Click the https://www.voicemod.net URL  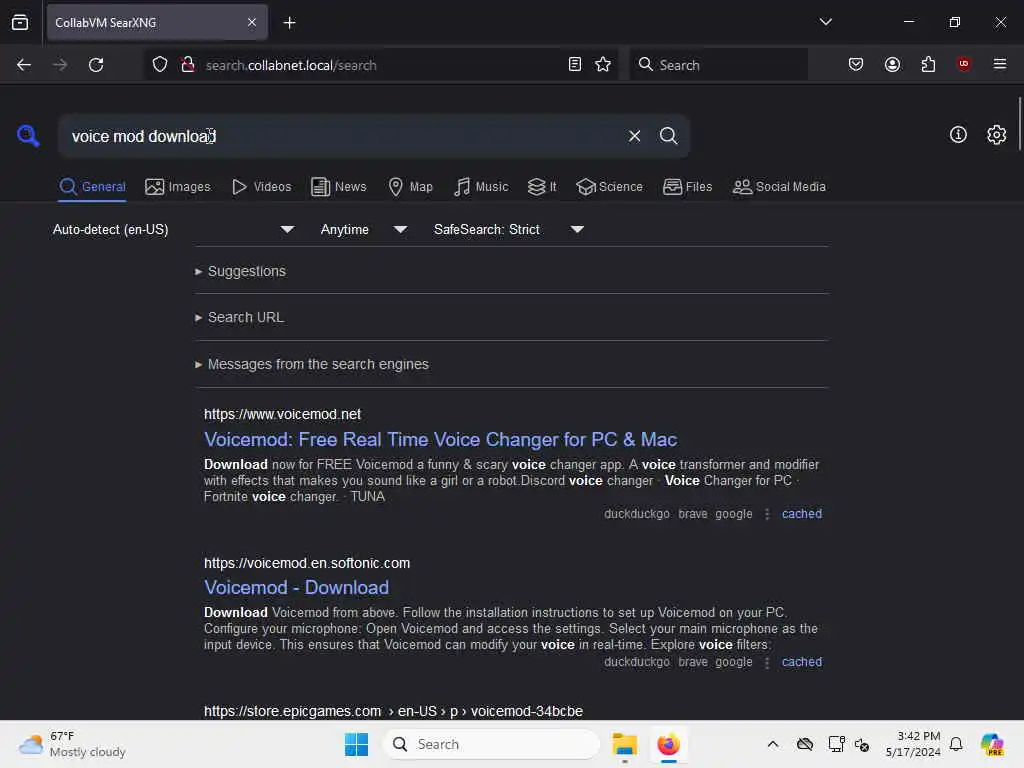[282, 414]
